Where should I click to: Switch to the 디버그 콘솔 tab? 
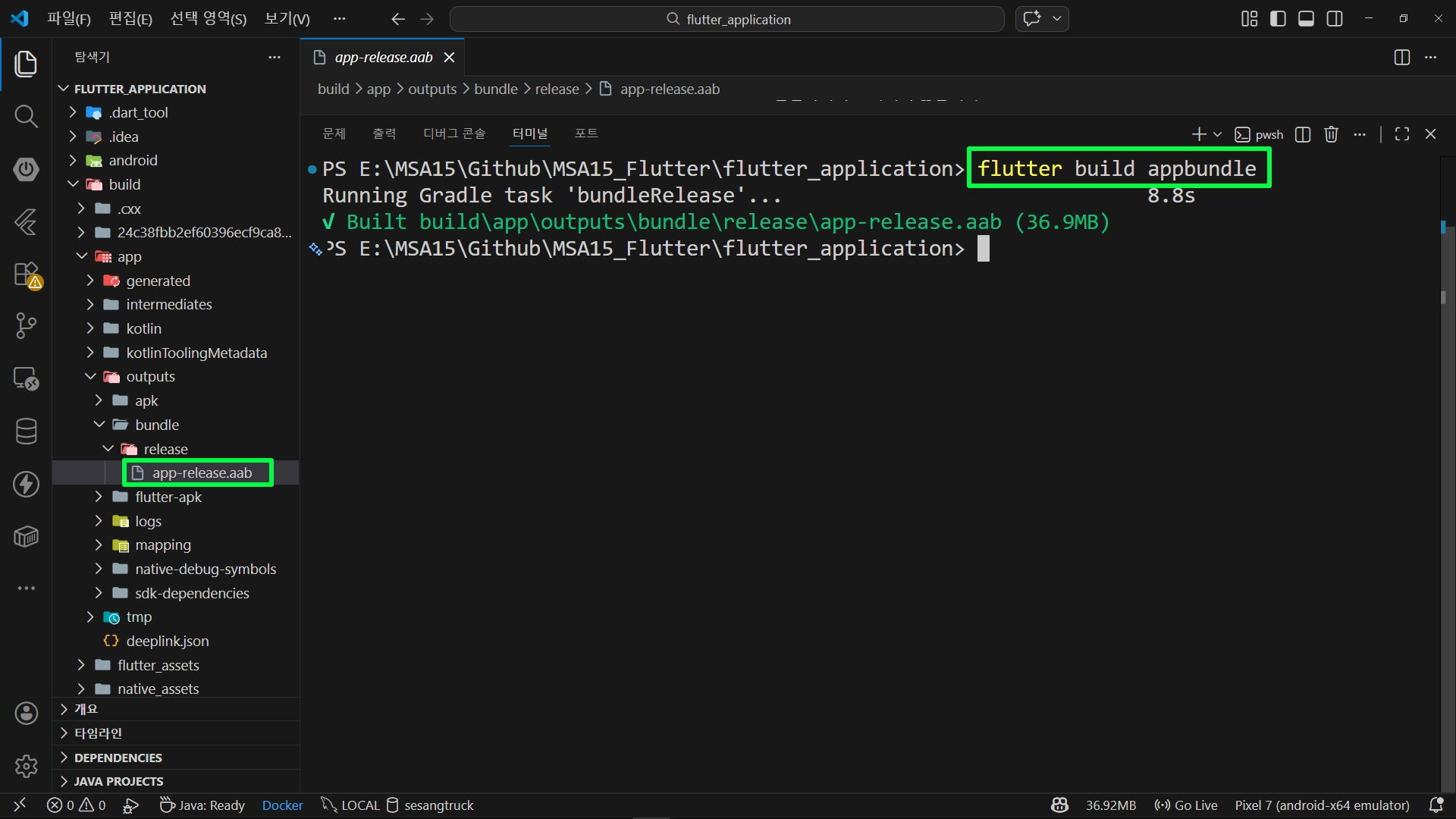[453, 133]
